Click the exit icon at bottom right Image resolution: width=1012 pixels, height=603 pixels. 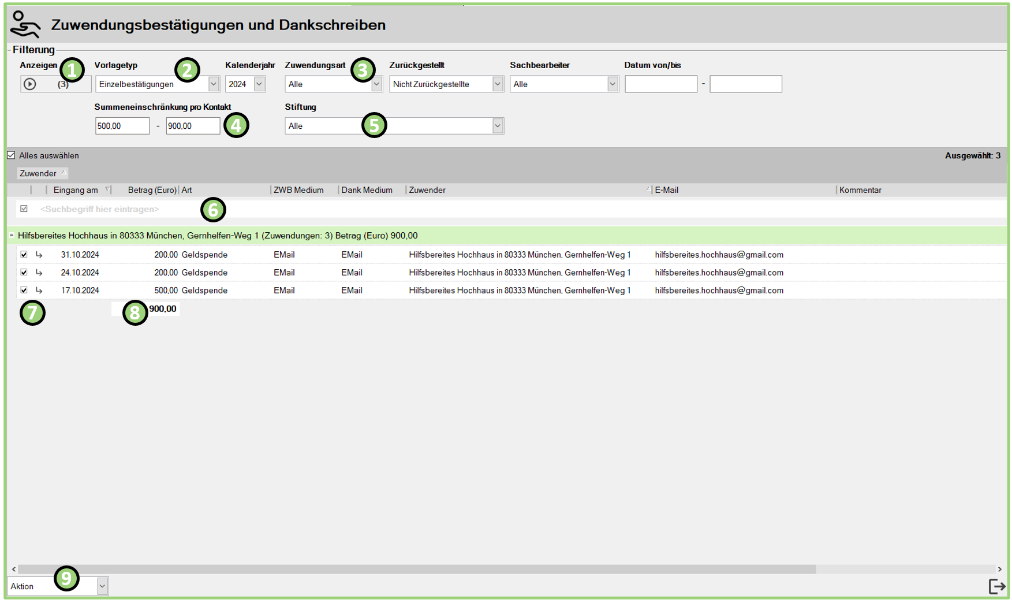[x=996, y=586]
